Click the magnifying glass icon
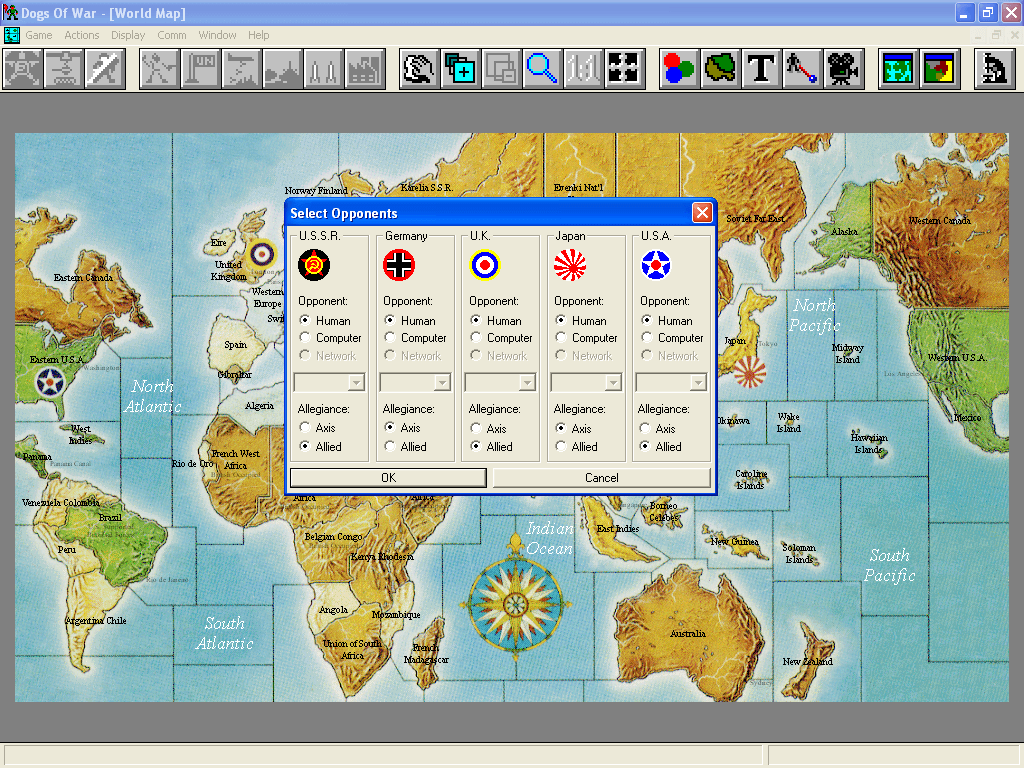The width and height of the screenshot is (1024, 768). click(x=542, y=69)
